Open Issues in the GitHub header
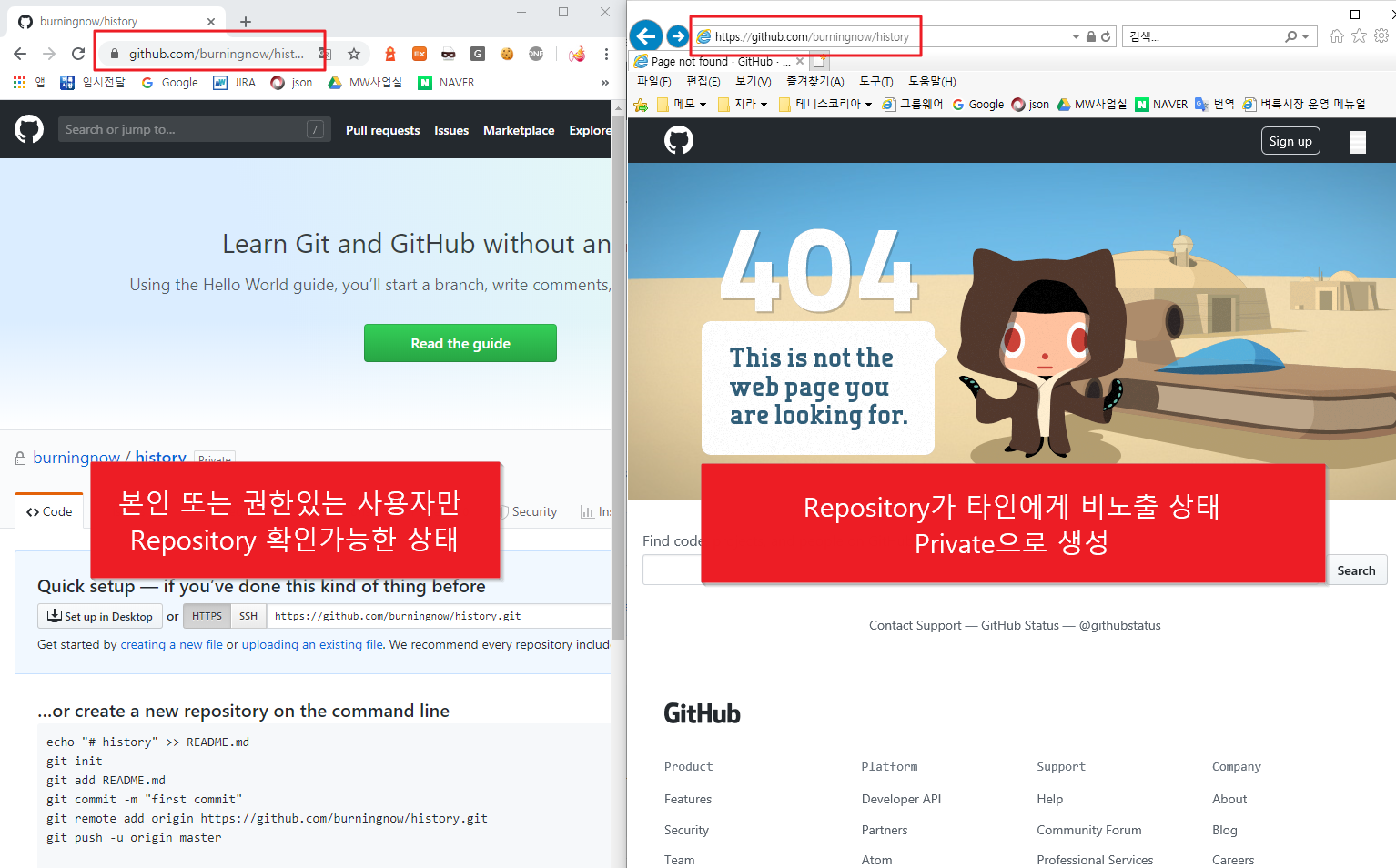 pyautogui.click(x=451, y=130)
